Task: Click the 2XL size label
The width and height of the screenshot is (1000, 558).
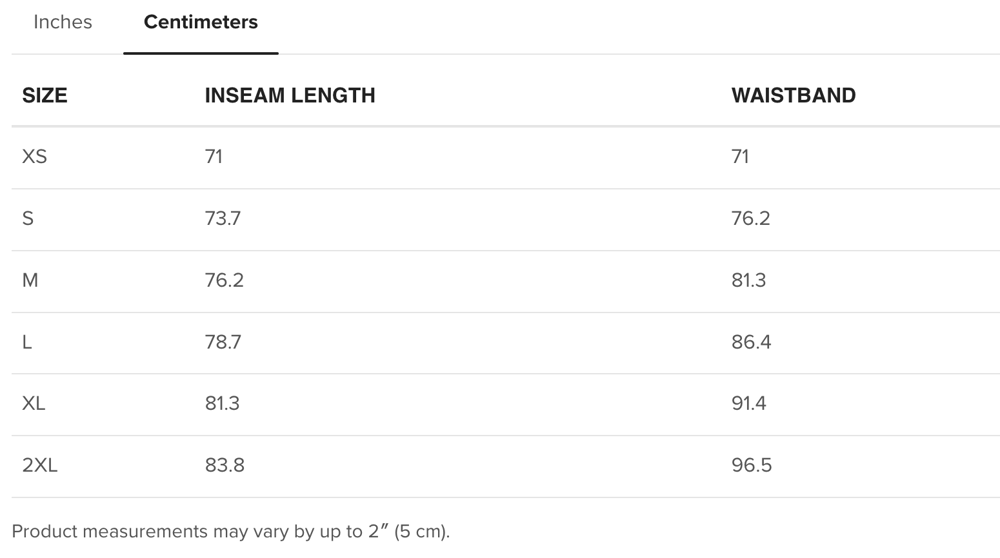Action: pos(40,466)
